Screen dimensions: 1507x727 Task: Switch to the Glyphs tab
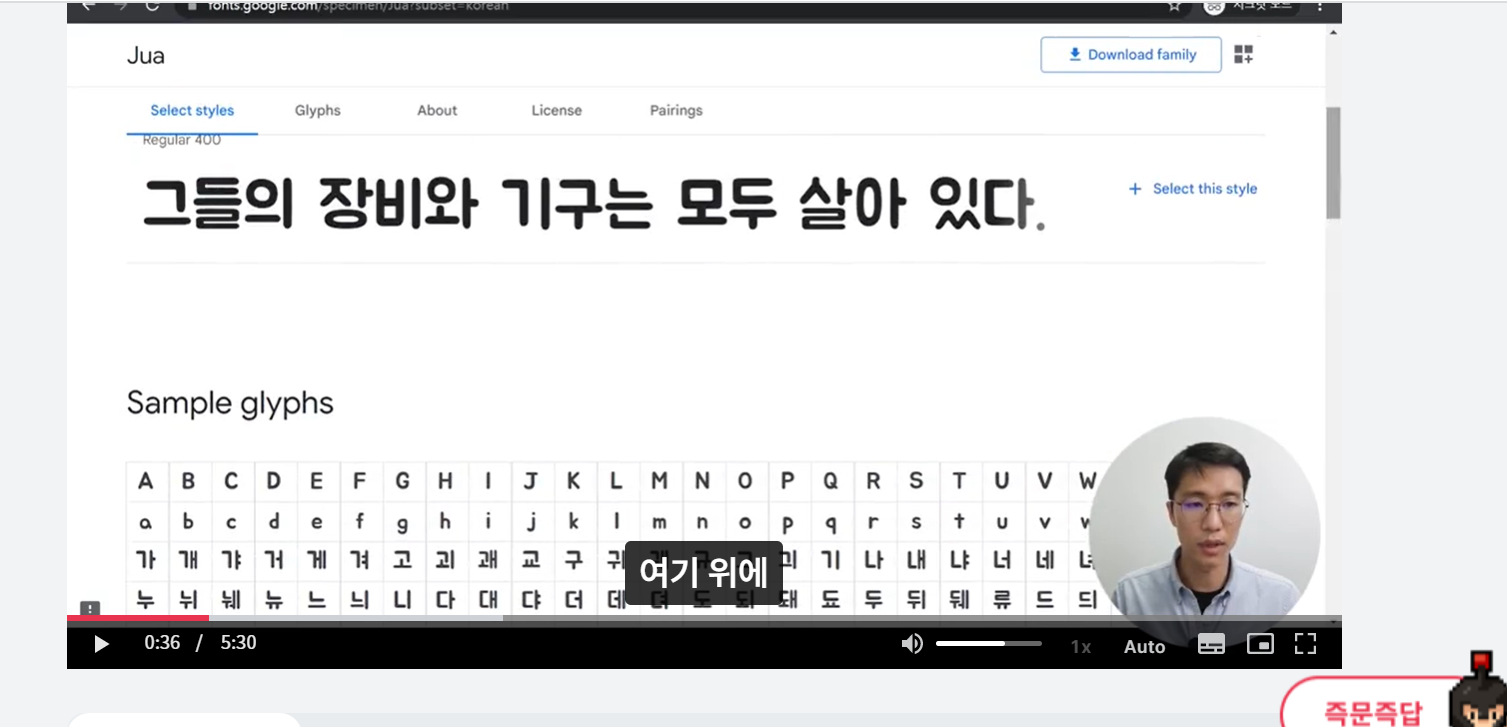(x=318, y=111)
